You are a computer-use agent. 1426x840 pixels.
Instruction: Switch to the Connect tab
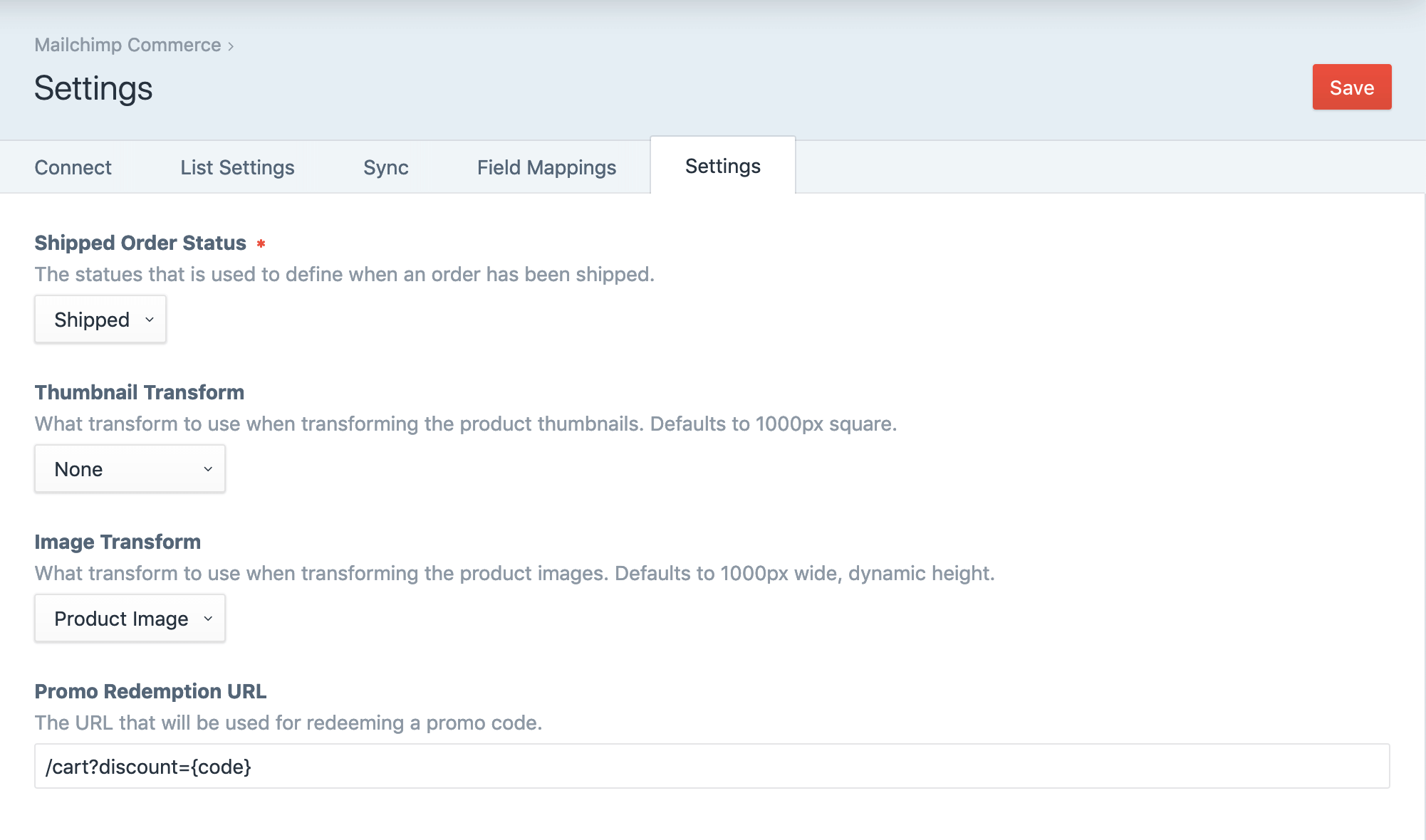coord(73,167)
